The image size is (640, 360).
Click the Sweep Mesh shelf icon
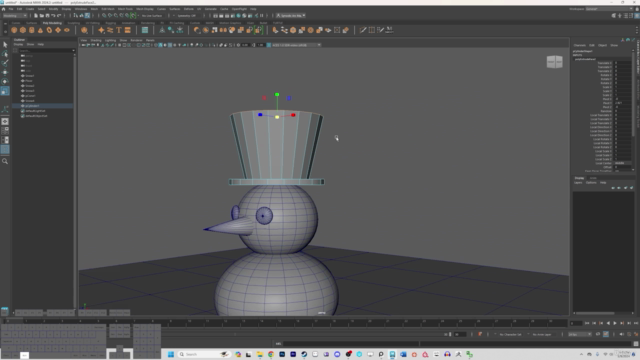pyautogui.click(x=110, y=30)
